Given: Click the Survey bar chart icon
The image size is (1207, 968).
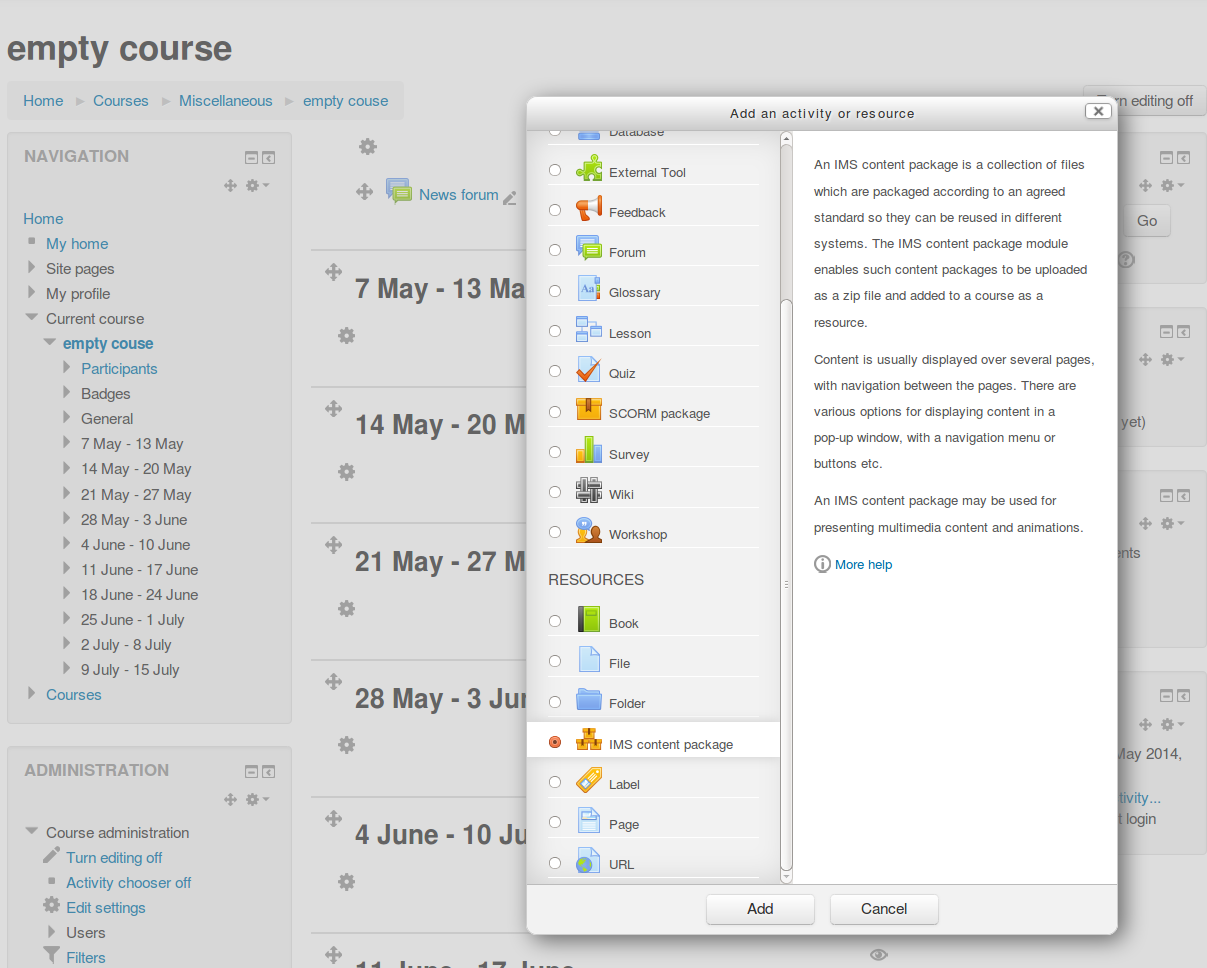Looking at the screenshot, I should coord(589,449).
